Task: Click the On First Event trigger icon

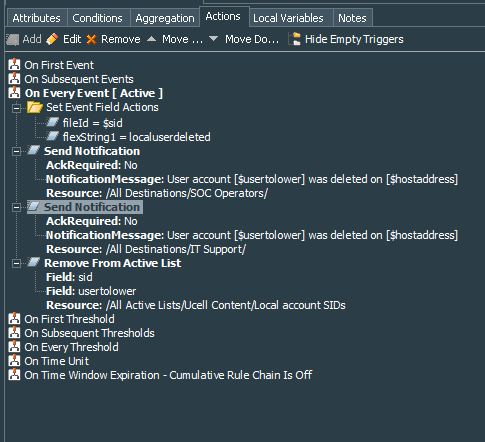Action: coord(14,64)
